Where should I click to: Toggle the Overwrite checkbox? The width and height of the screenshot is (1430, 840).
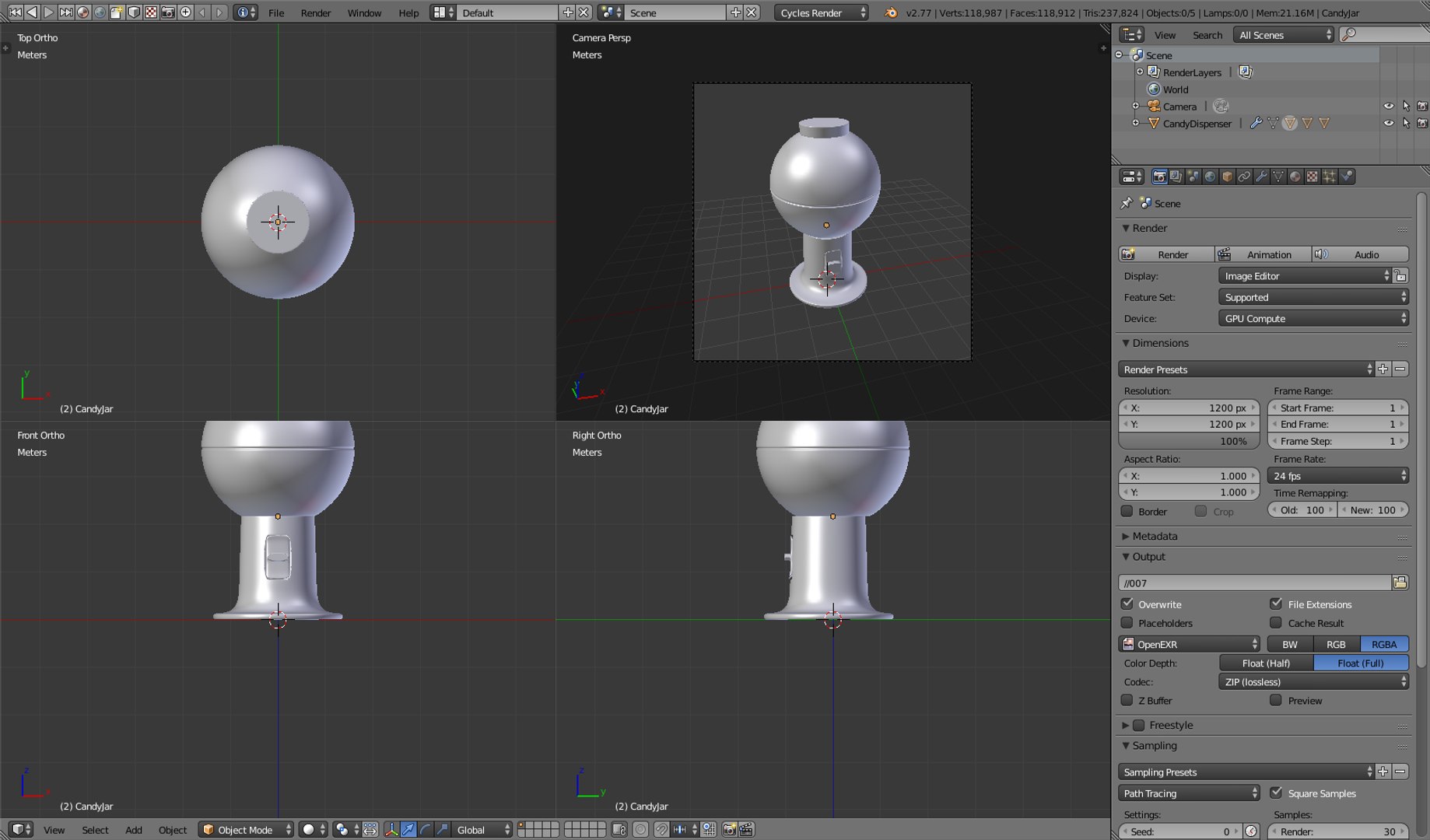(1127, 604)
